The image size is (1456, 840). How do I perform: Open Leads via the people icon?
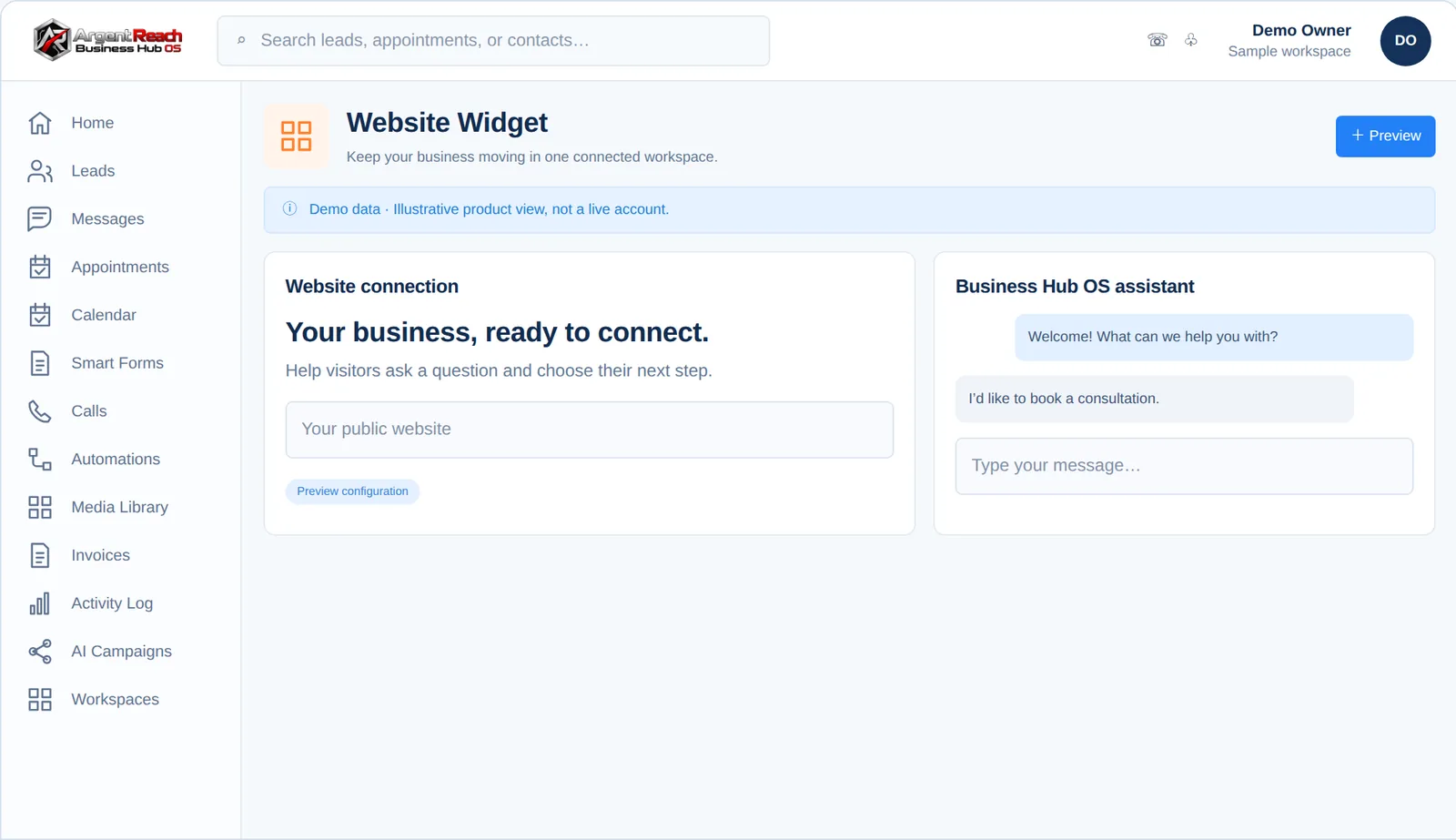click(x=40, y=171)
